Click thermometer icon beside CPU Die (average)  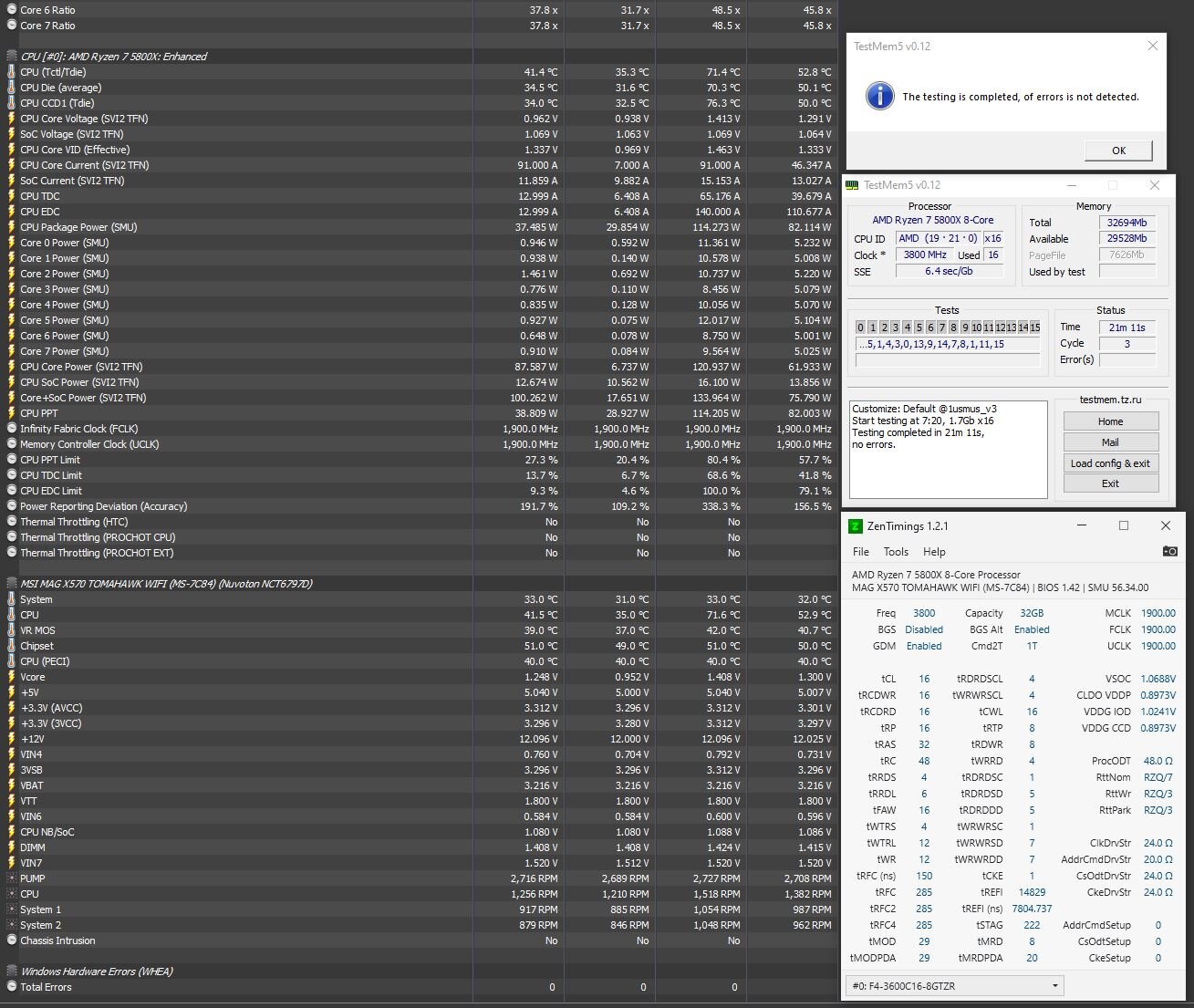click(x=11, y=88)
